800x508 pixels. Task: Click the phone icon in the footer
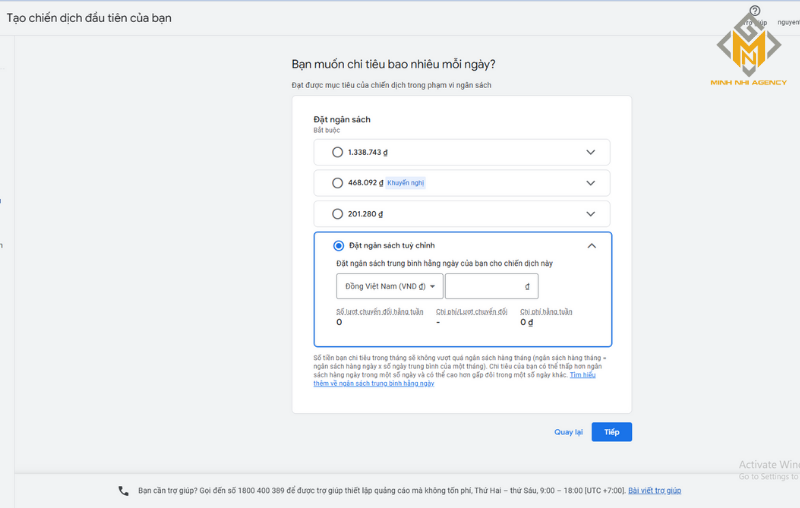coord(123,491)
